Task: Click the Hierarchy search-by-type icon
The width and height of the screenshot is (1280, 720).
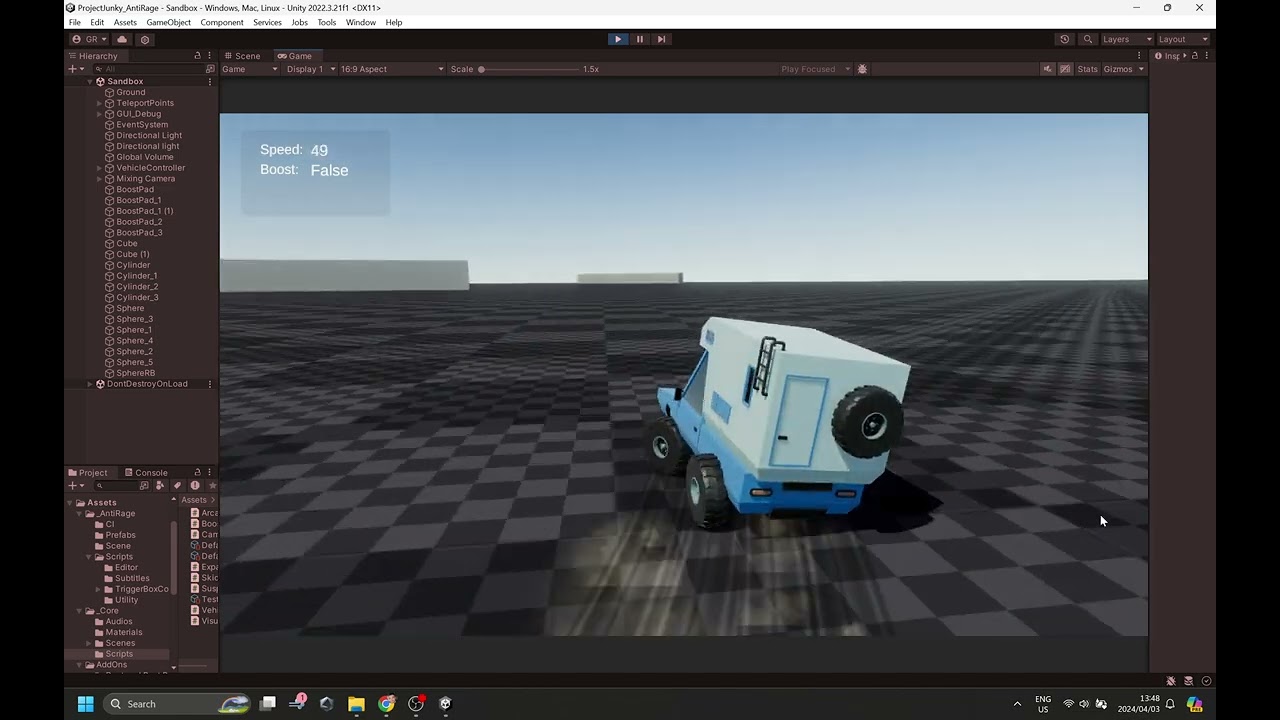Action: tap(210, 69)
